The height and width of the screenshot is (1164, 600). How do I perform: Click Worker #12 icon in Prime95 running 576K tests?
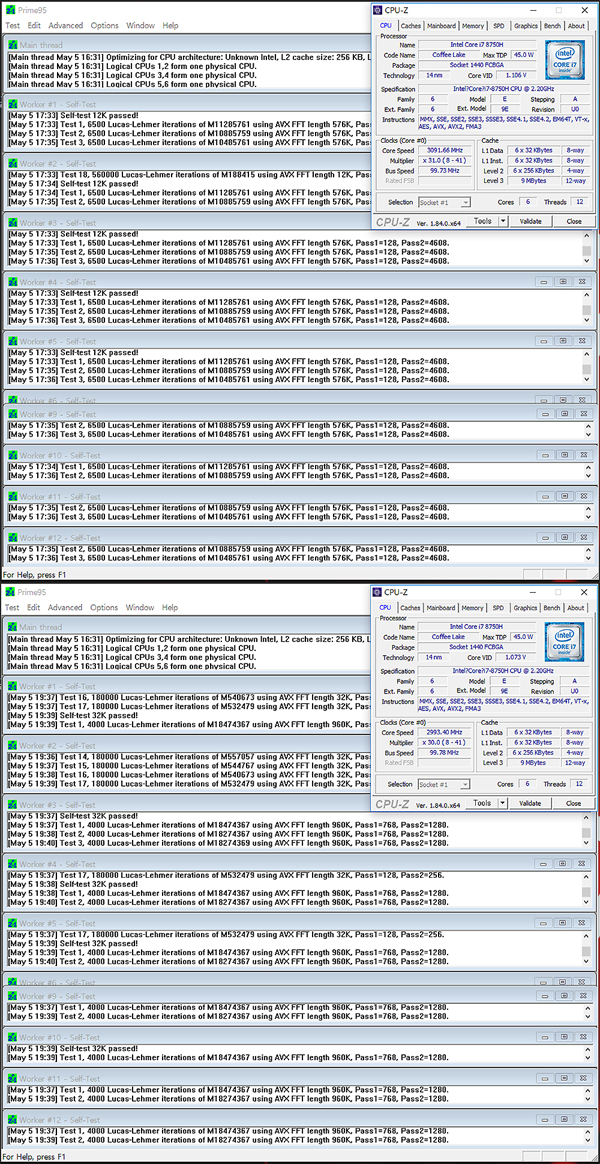(x=12, y=537)
